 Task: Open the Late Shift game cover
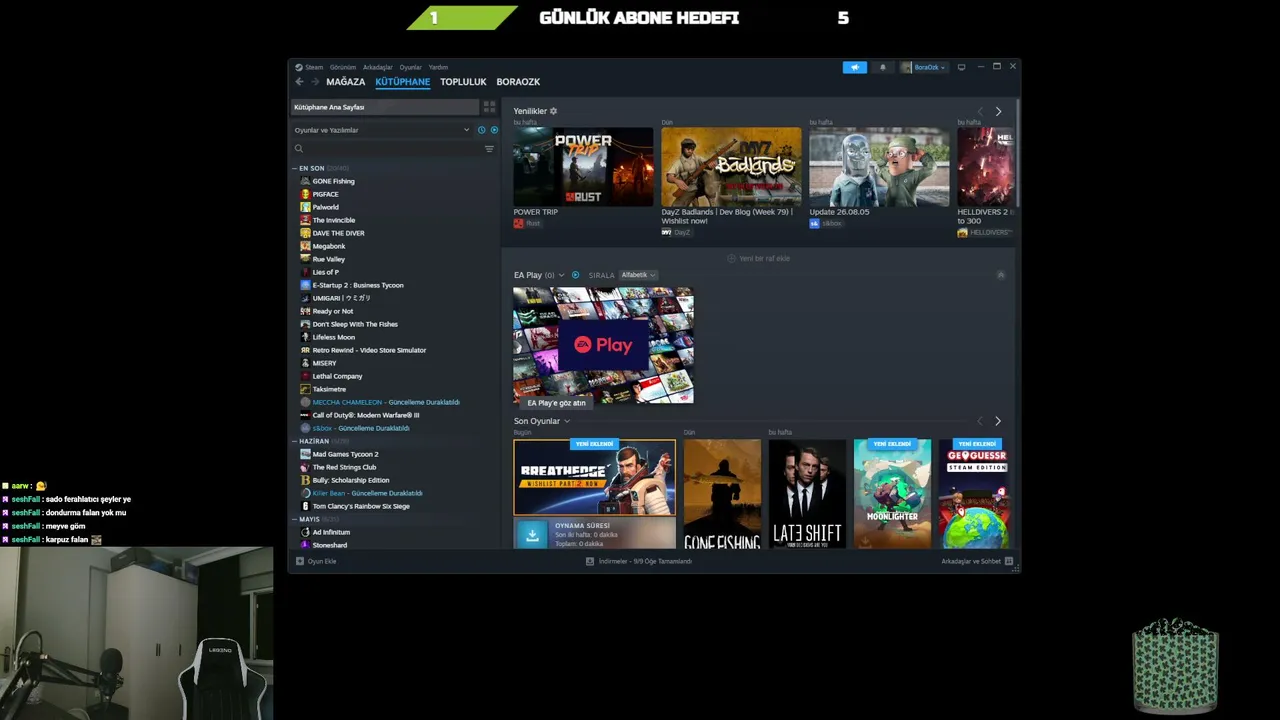(x=807, y=494)
